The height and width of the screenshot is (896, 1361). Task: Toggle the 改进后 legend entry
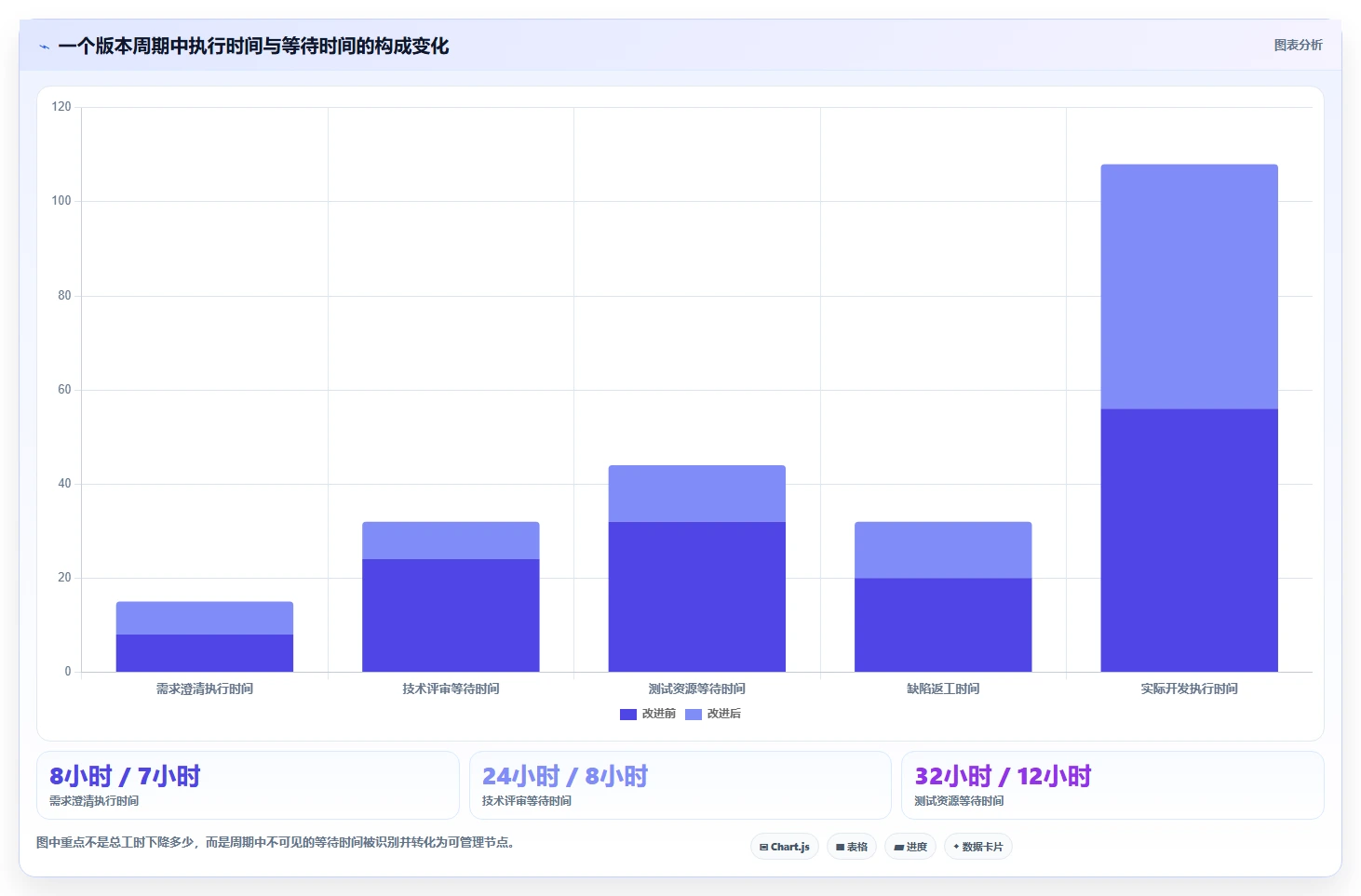(713, 714)
